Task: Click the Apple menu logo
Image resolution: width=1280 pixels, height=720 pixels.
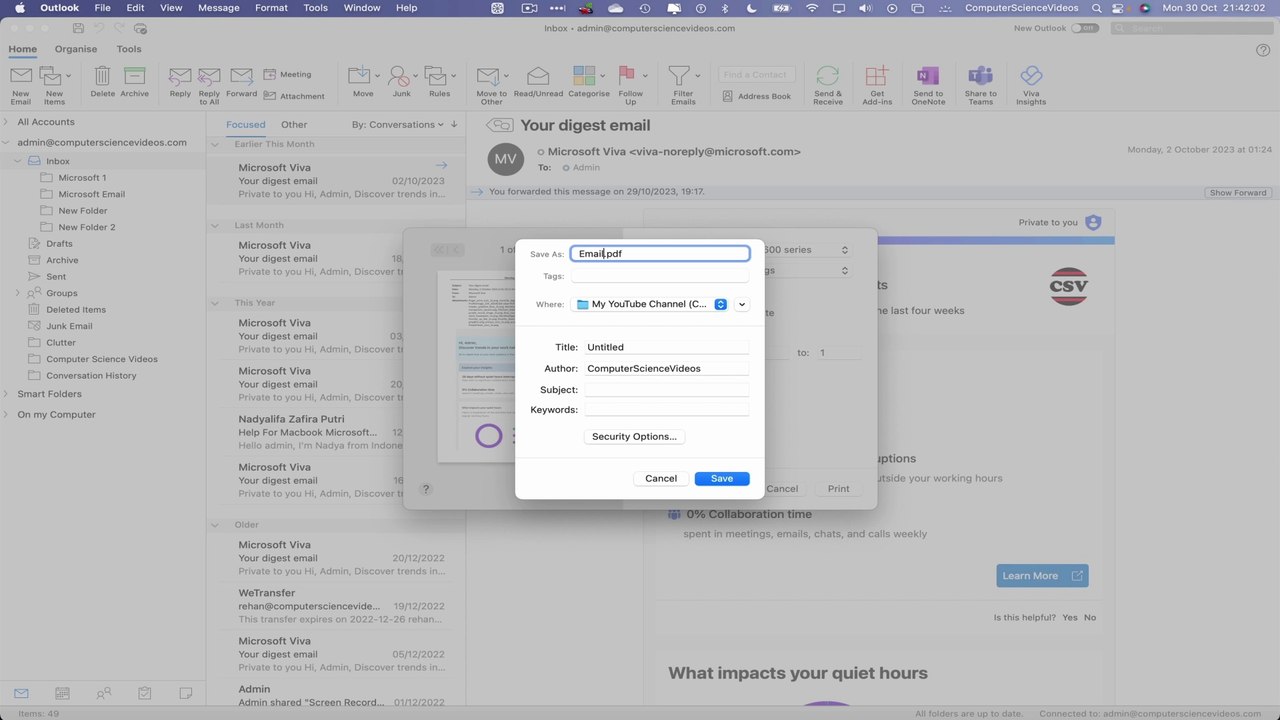Action: pyautogui.click(x=19, y=8)
